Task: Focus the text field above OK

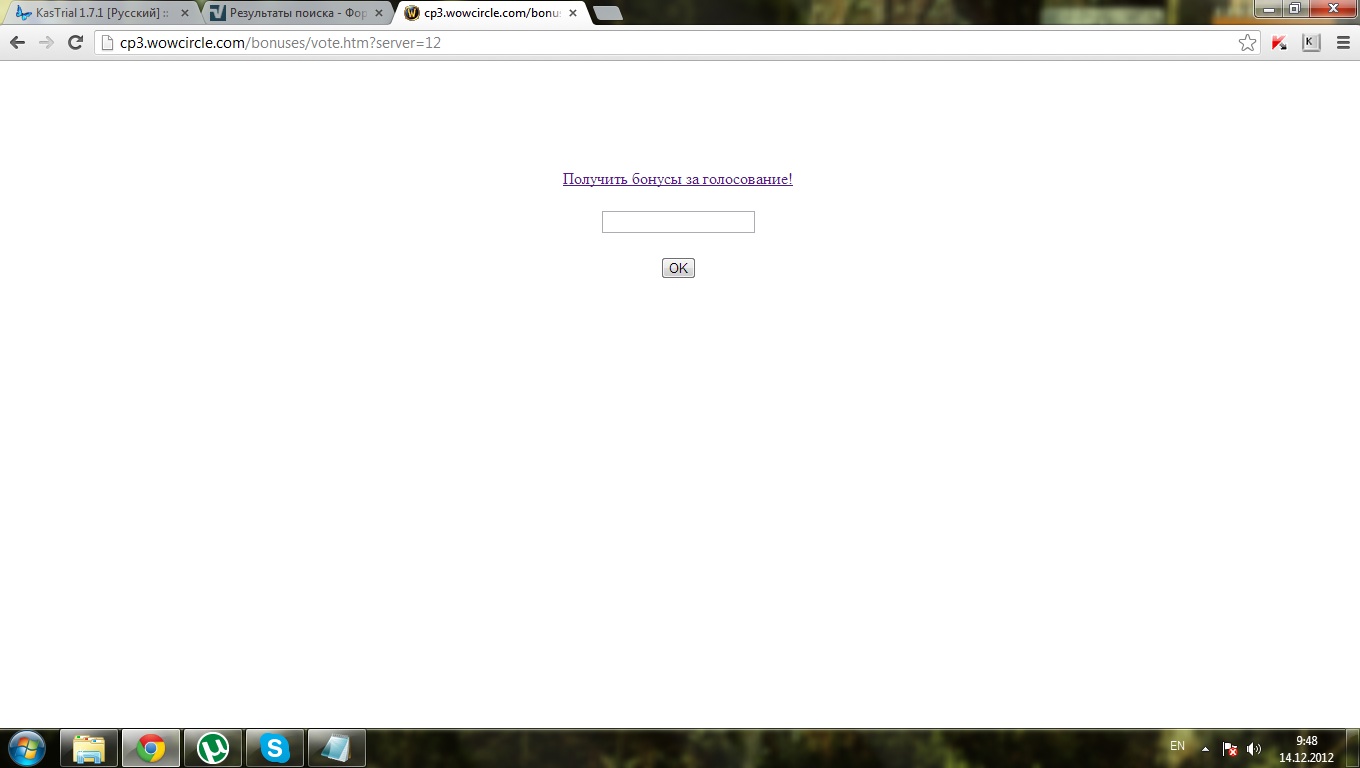Action: 678,222
